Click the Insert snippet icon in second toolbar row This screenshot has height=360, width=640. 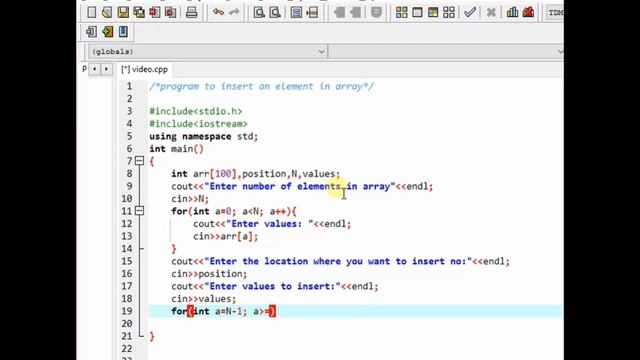click(91, 31)
